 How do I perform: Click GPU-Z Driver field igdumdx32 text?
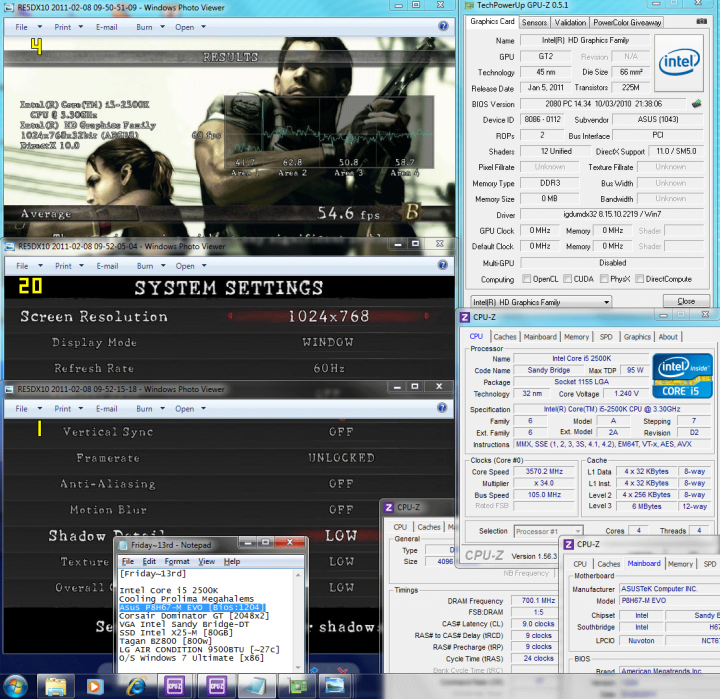point(612,214)
